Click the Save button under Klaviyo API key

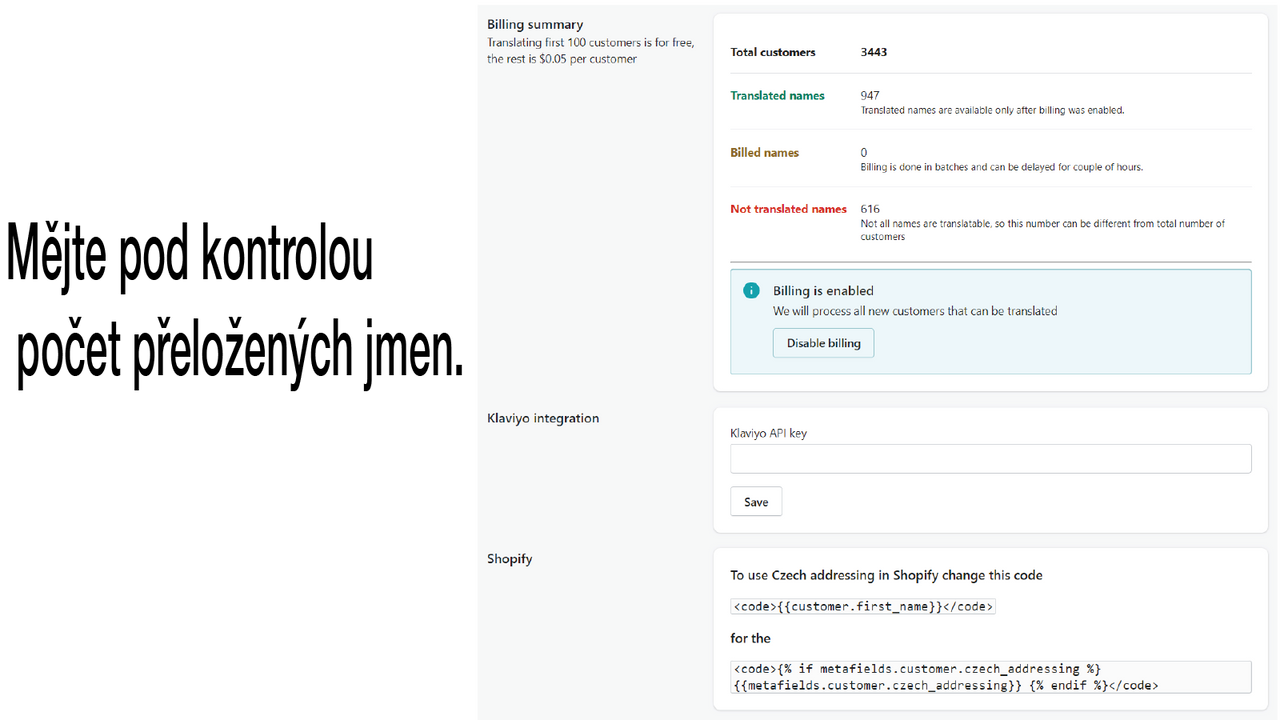pos(756,502)
